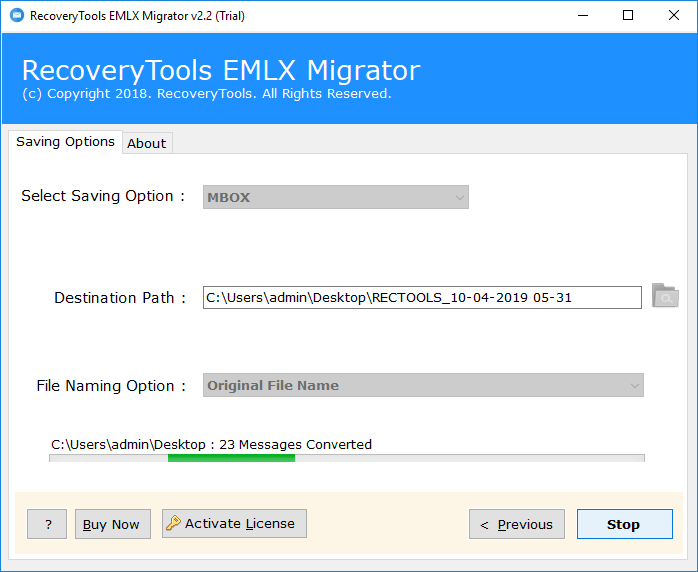Open the browse folder icon beside Destination Path
698x572 pixels.
pyautogui.click(x=665, y=295)
